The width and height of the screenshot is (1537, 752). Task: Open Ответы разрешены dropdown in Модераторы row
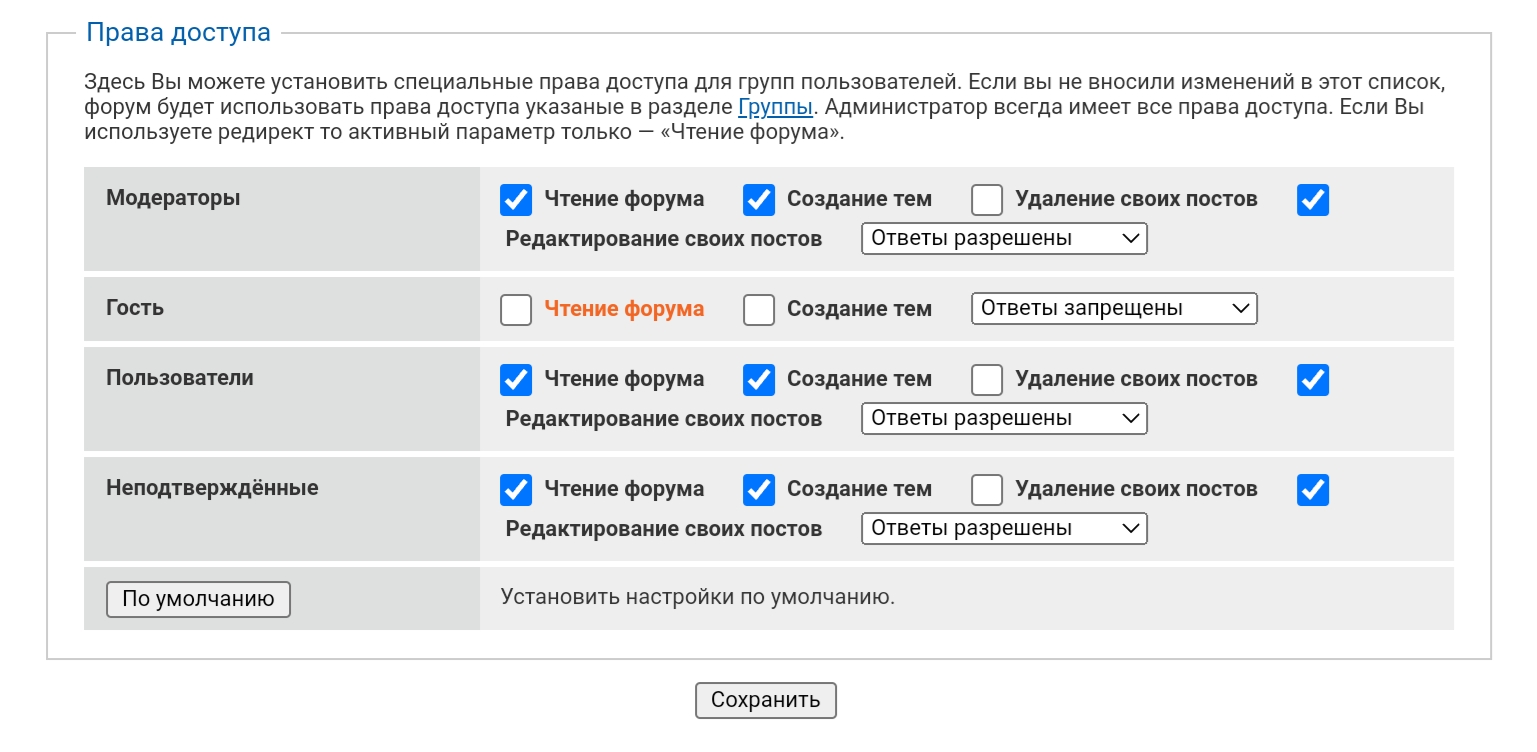click(x=1004, y=239)
